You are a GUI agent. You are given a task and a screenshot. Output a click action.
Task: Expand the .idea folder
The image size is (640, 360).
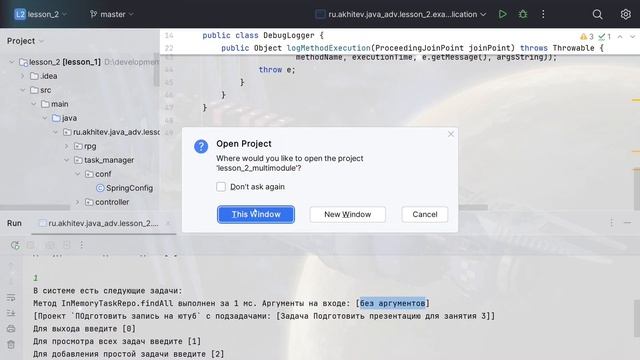(23, 76)
